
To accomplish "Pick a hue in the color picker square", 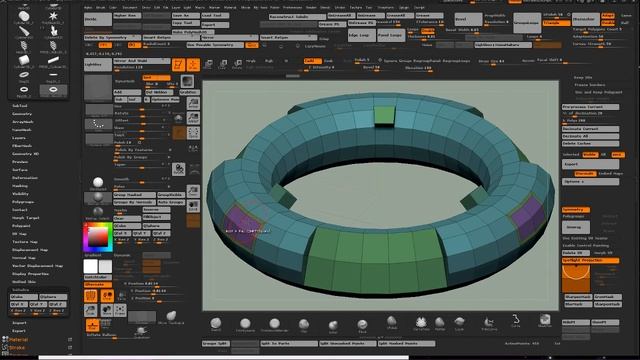I will [98, 236].
